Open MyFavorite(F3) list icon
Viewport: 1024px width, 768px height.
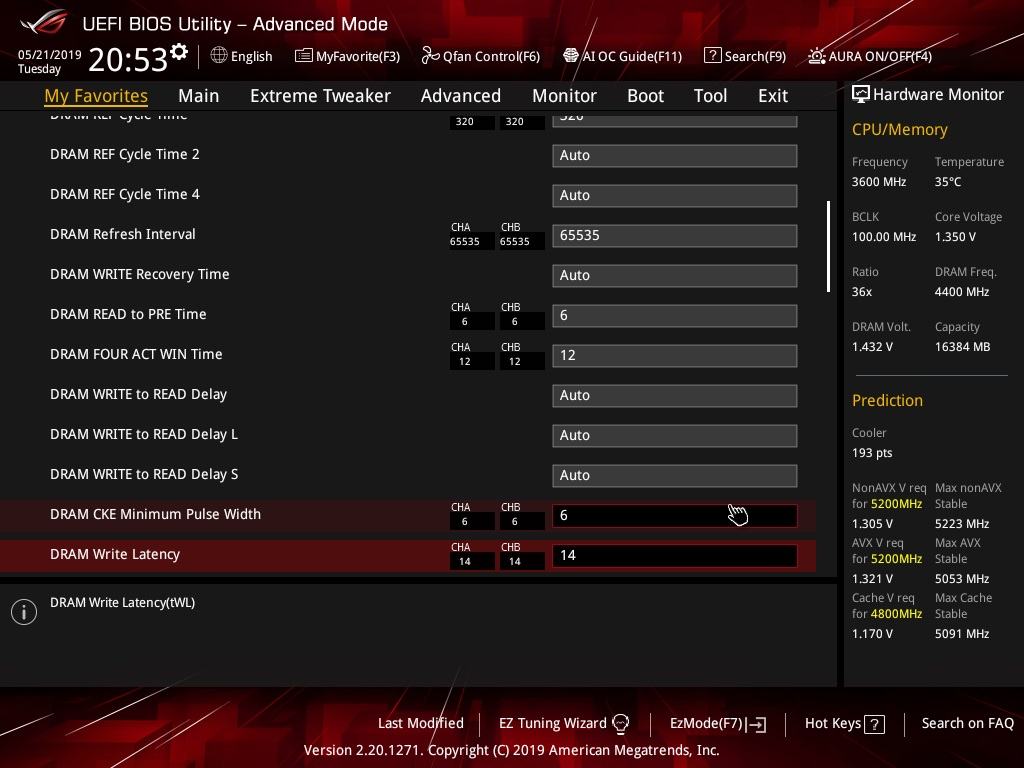(304, 56)
